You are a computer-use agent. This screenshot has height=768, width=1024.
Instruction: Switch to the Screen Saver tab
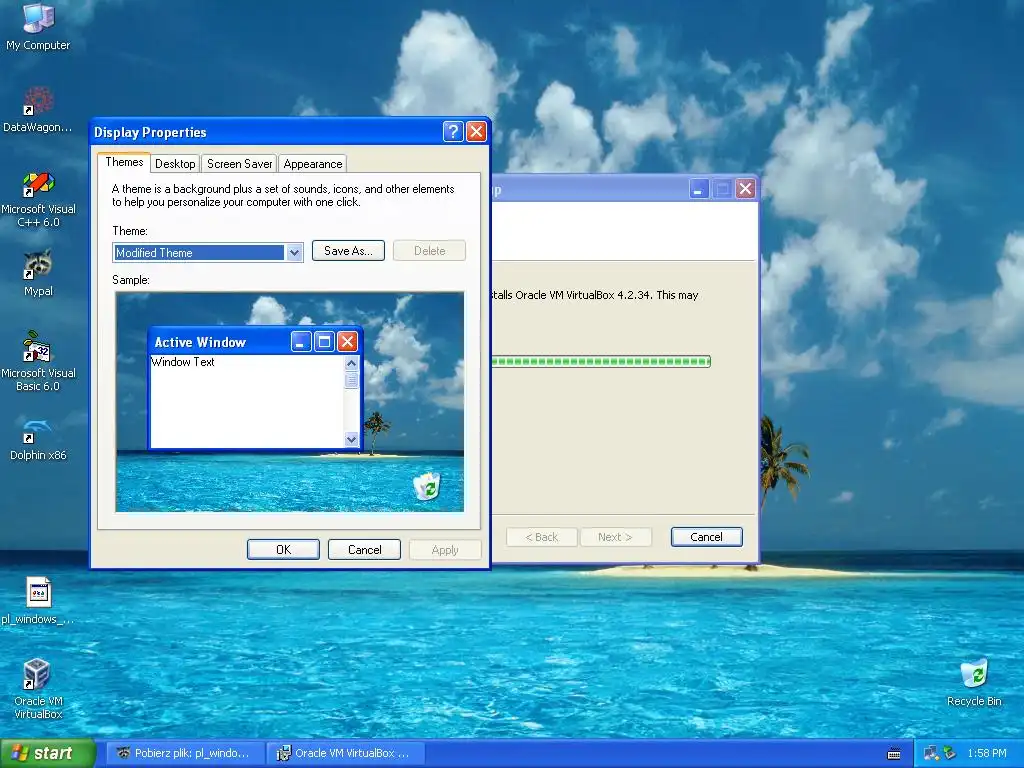click(x=239, y=164)
